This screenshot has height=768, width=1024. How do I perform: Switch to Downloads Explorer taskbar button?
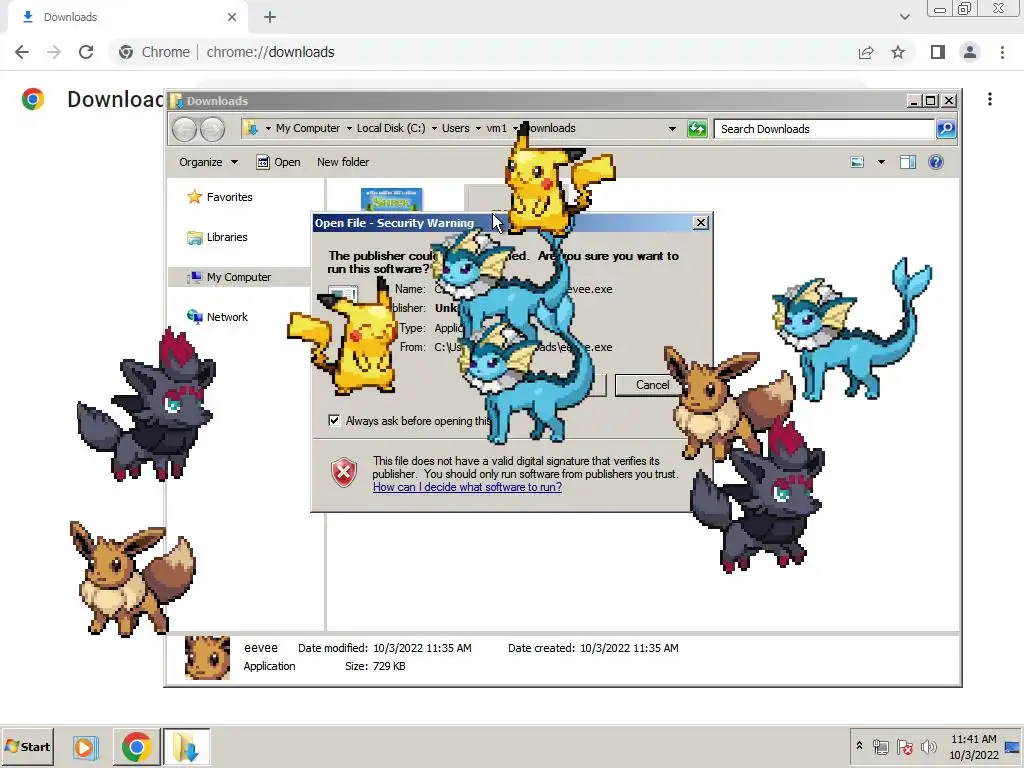point(186,746)
